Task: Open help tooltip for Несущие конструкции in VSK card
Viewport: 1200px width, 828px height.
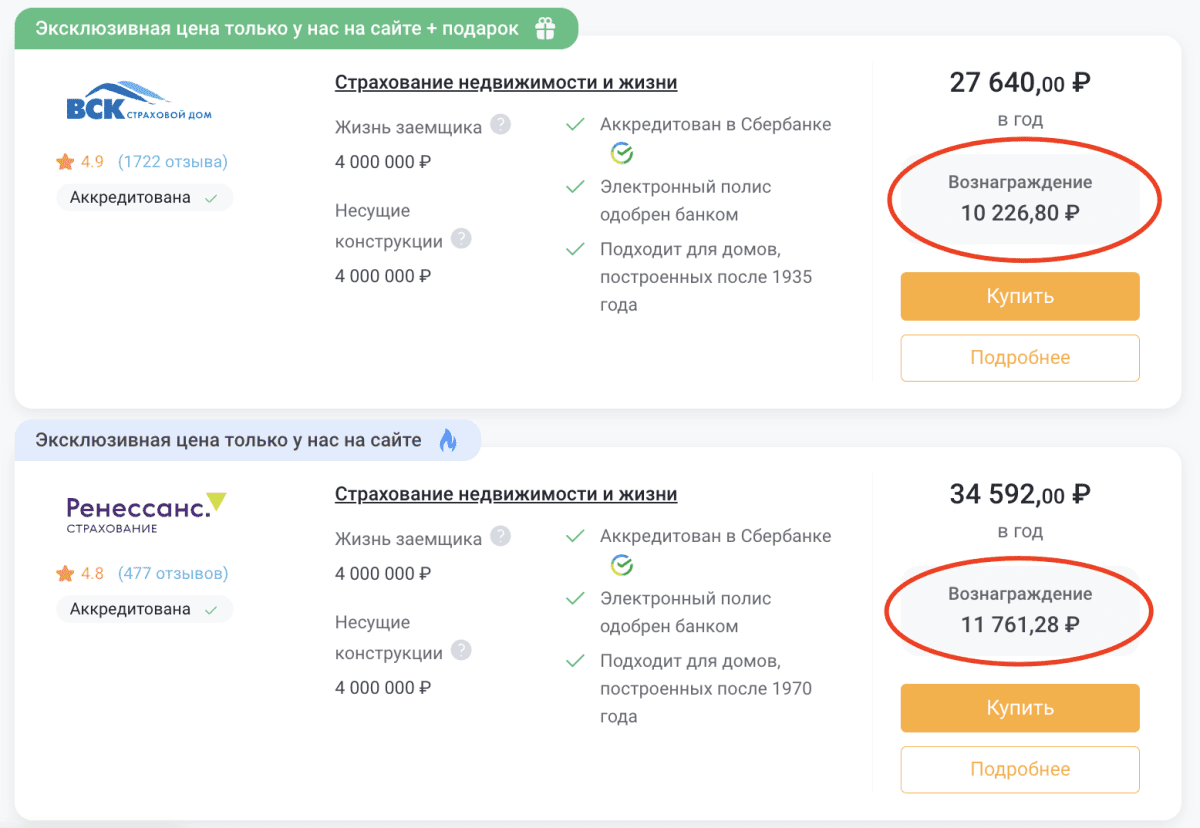Action: (x=461, y=239)
